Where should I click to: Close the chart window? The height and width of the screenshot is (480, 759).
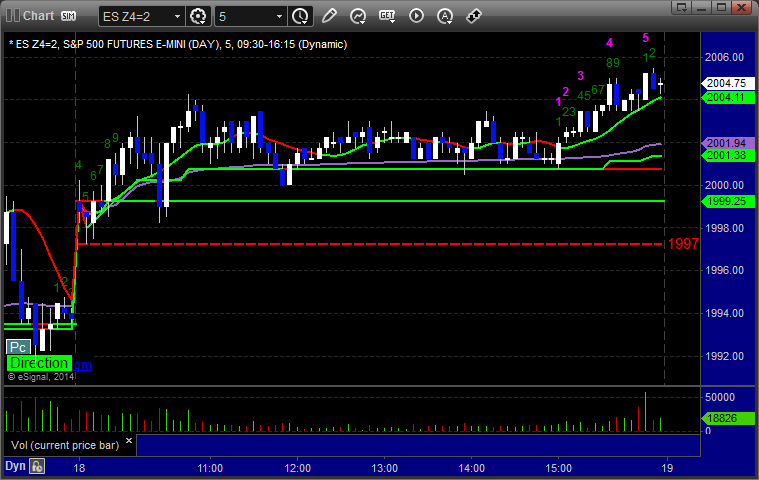tap(741, 7)
